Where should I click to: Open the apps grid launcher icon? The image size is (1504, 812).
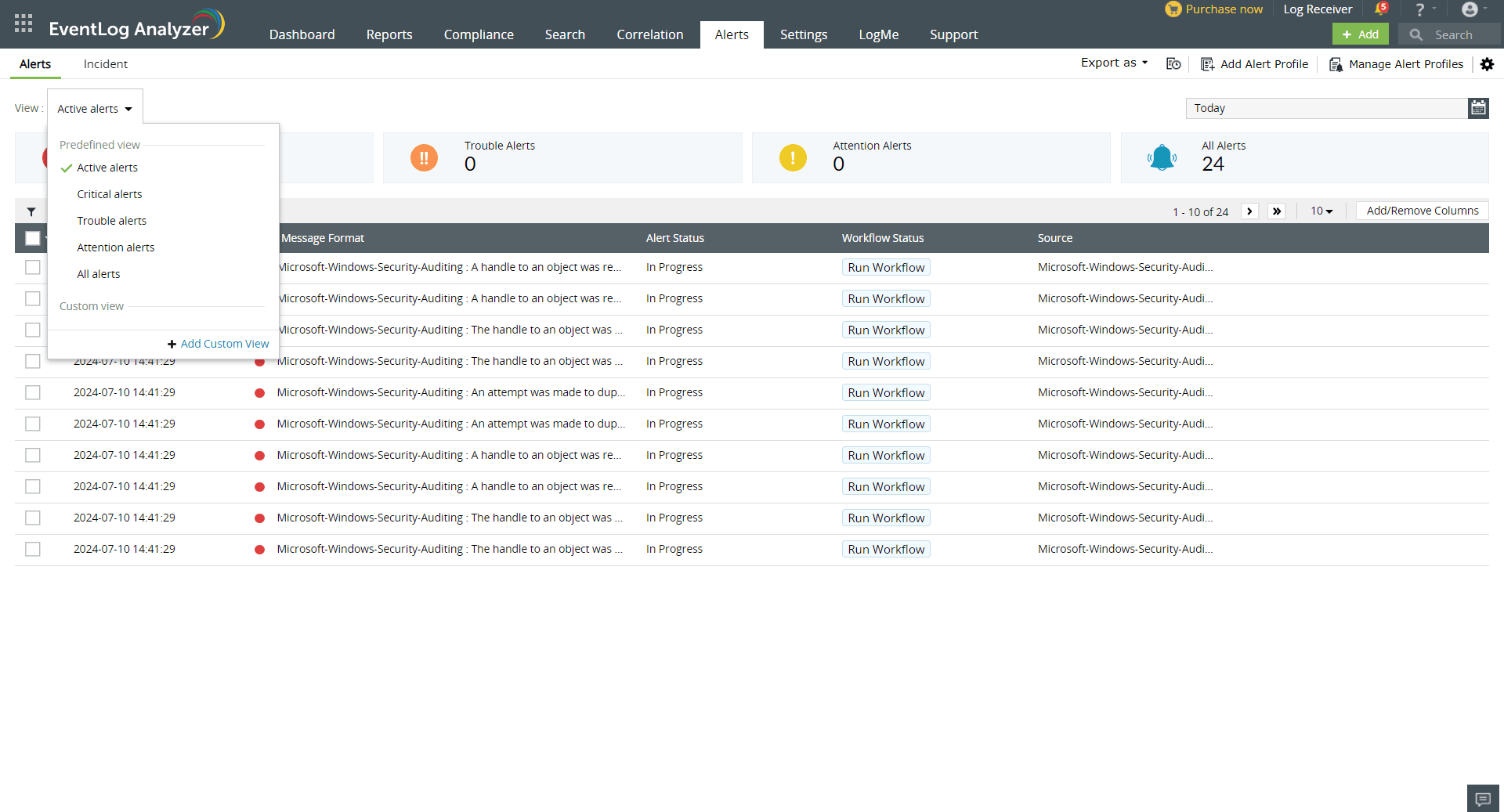coord(23,23)
